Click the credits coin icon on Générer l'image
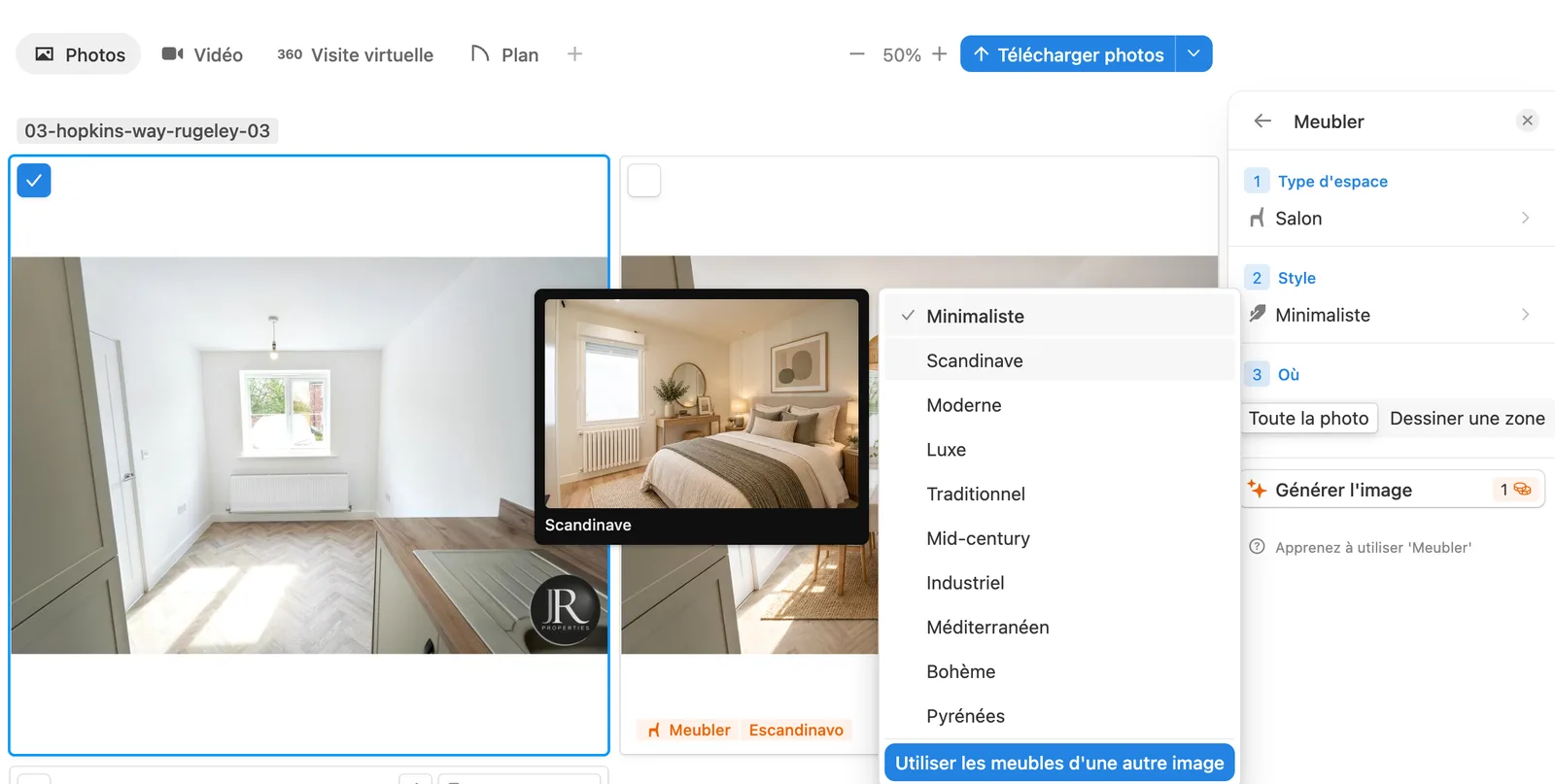 1522,490
